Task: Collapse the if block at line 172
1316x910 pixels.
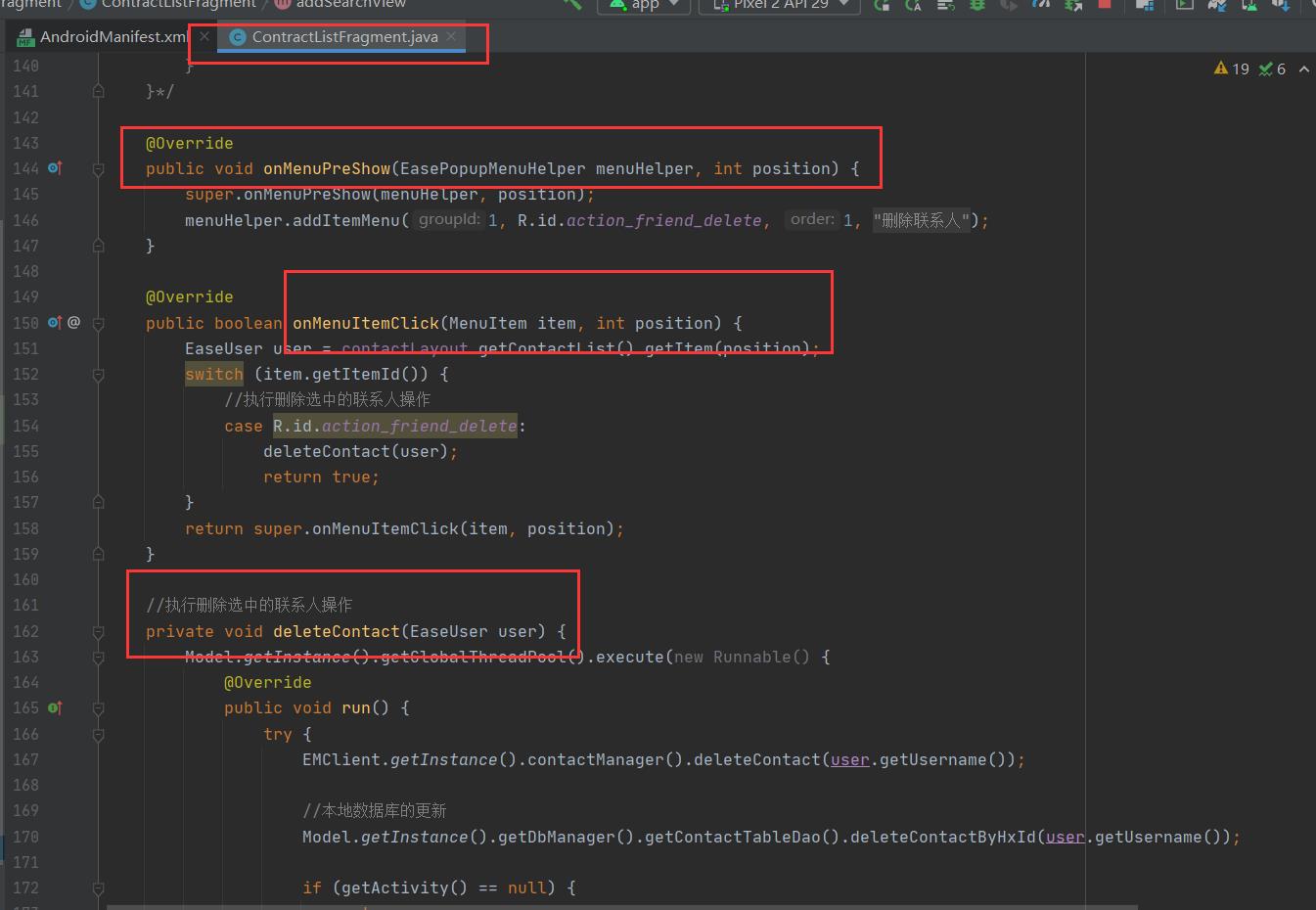Action: point(98,888)
